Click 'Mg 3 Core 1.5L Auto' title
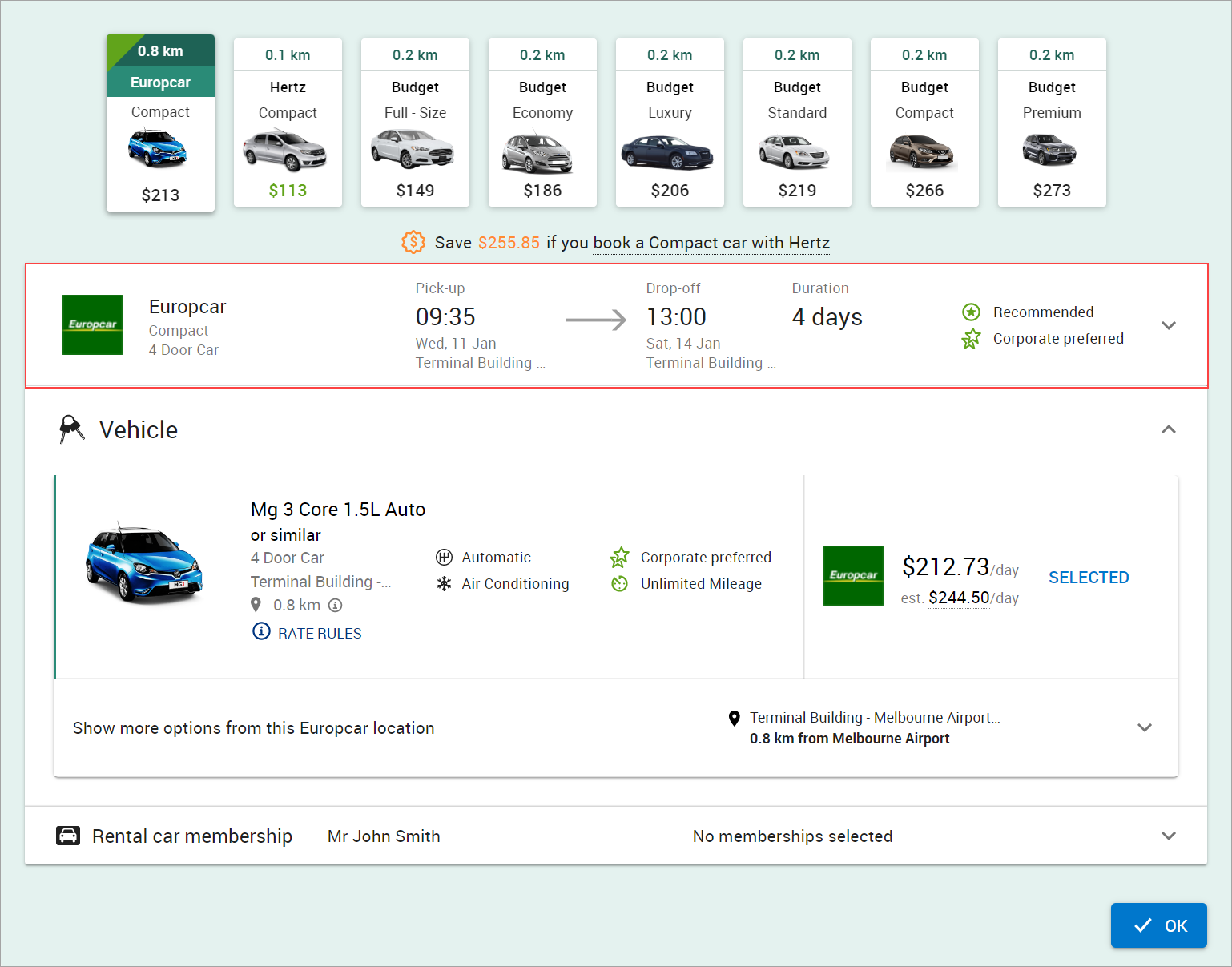Viewport: 1232px width, 967px height. click(338, 510)
